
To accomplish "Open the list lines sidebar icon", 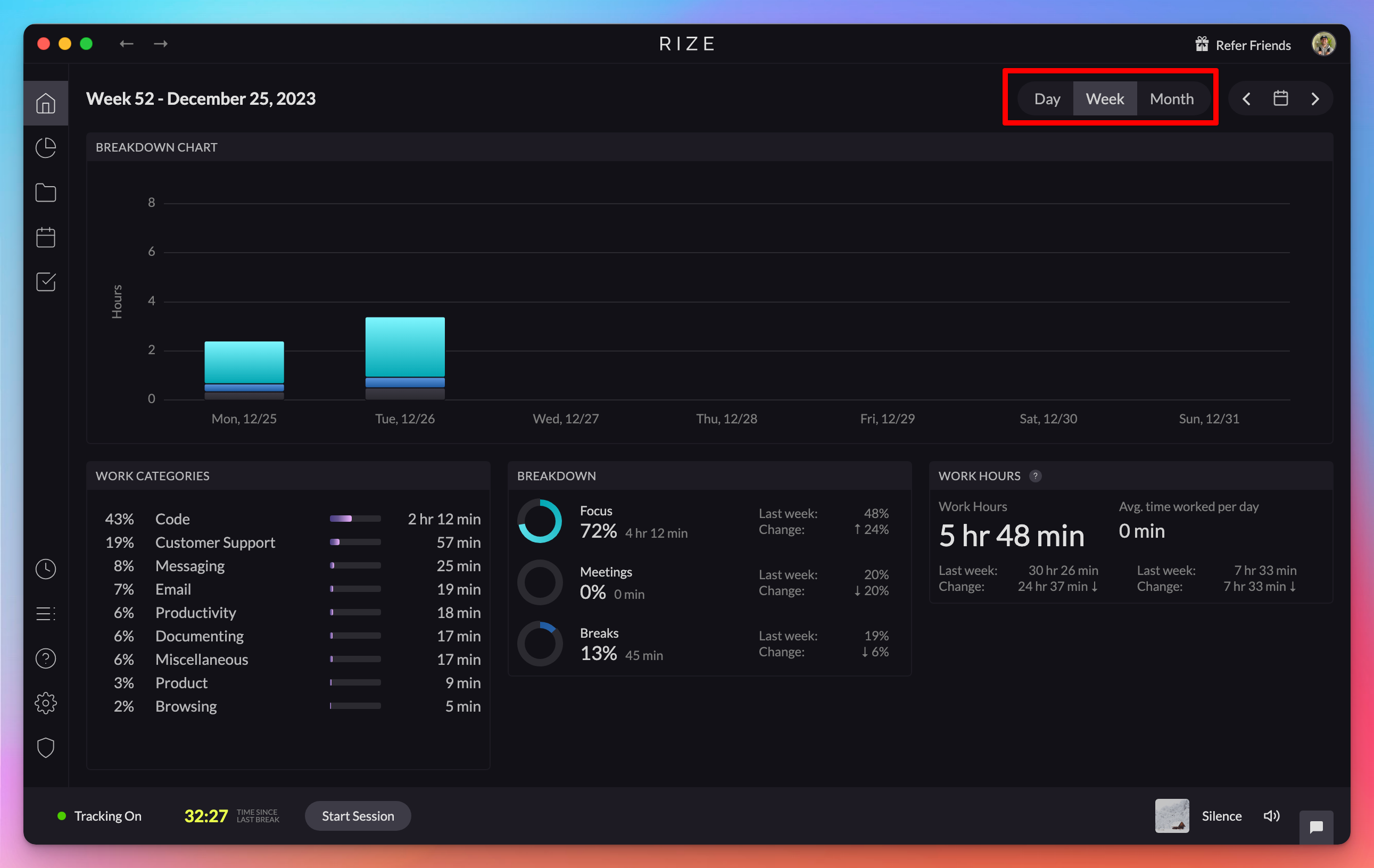I will coord(46,614).
